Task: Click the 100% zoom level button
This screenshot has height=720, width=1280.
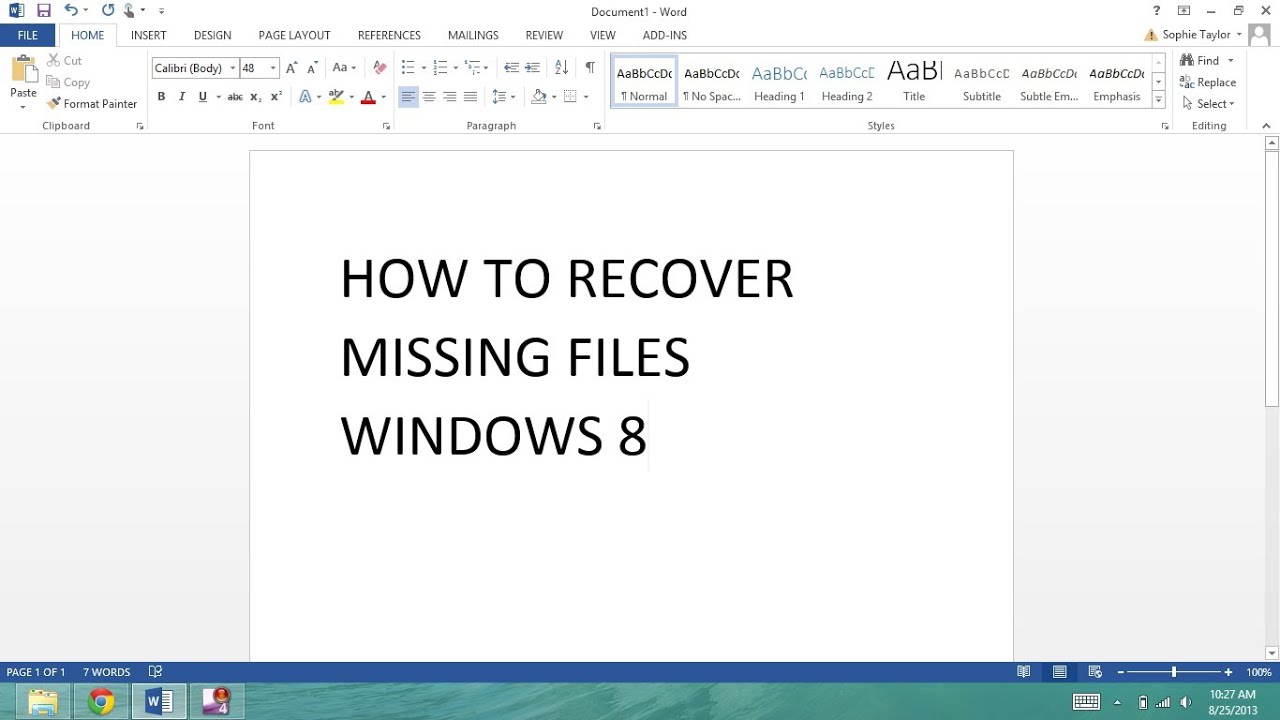Action: tap(1259, 672)
